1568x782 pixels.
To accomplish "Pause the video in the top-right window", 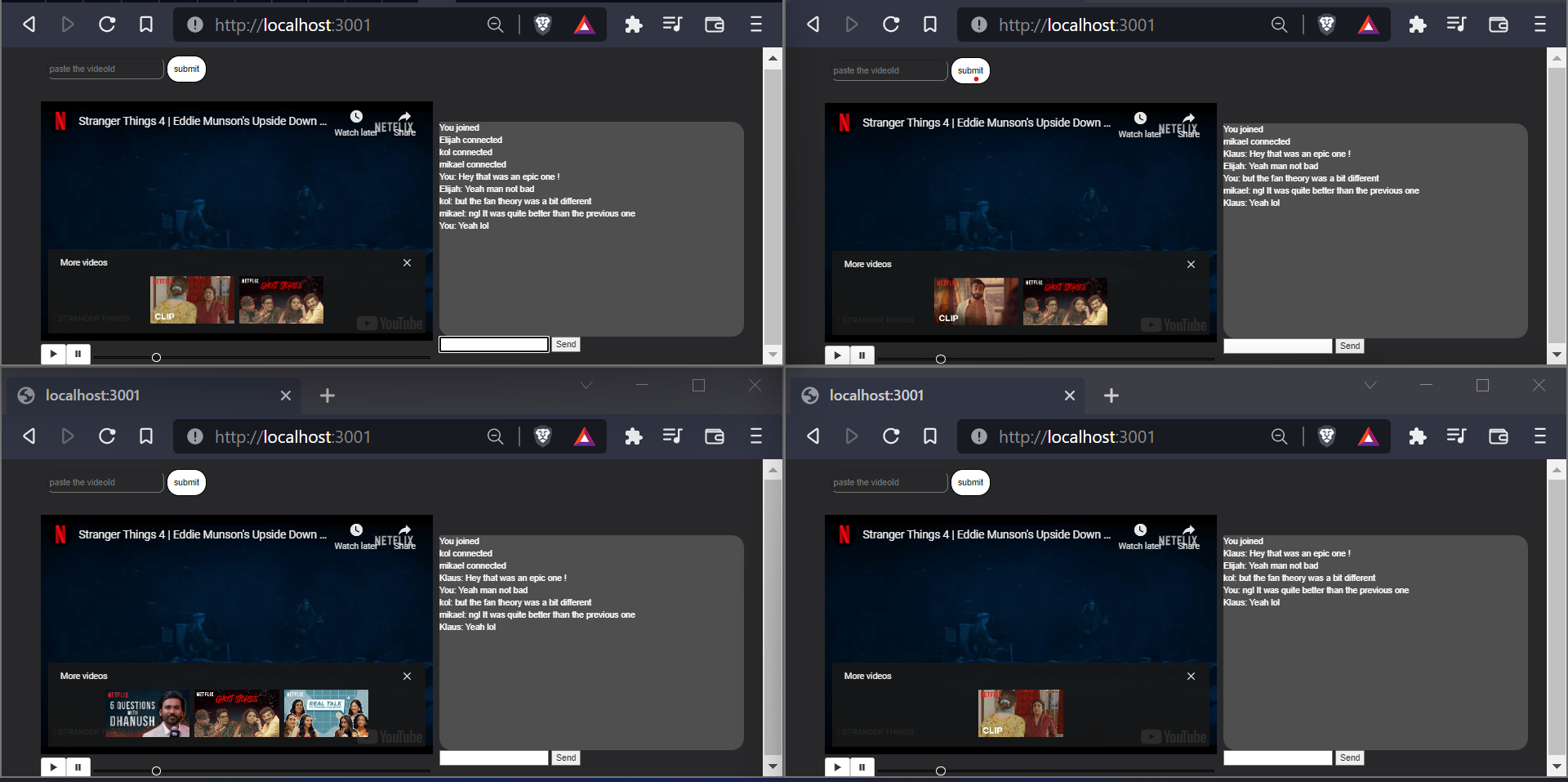I will tap(862, 356).
